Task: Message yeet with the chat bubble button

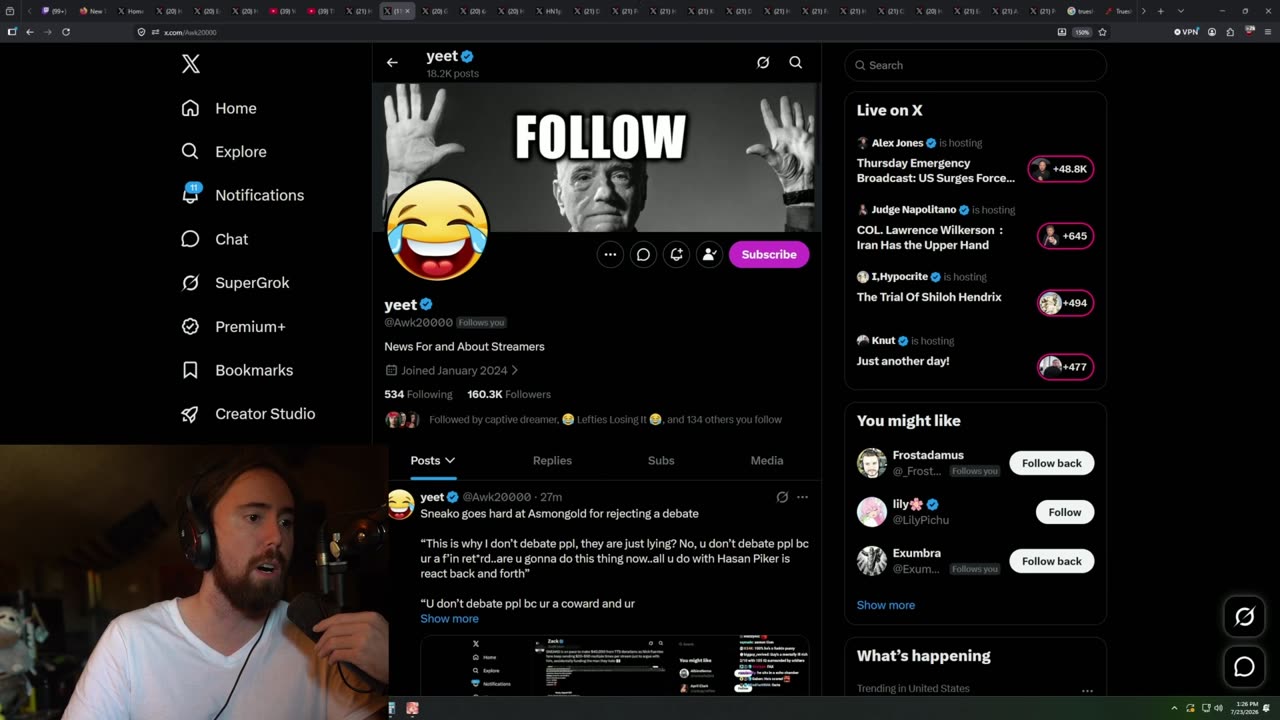Action: (643, 255)
